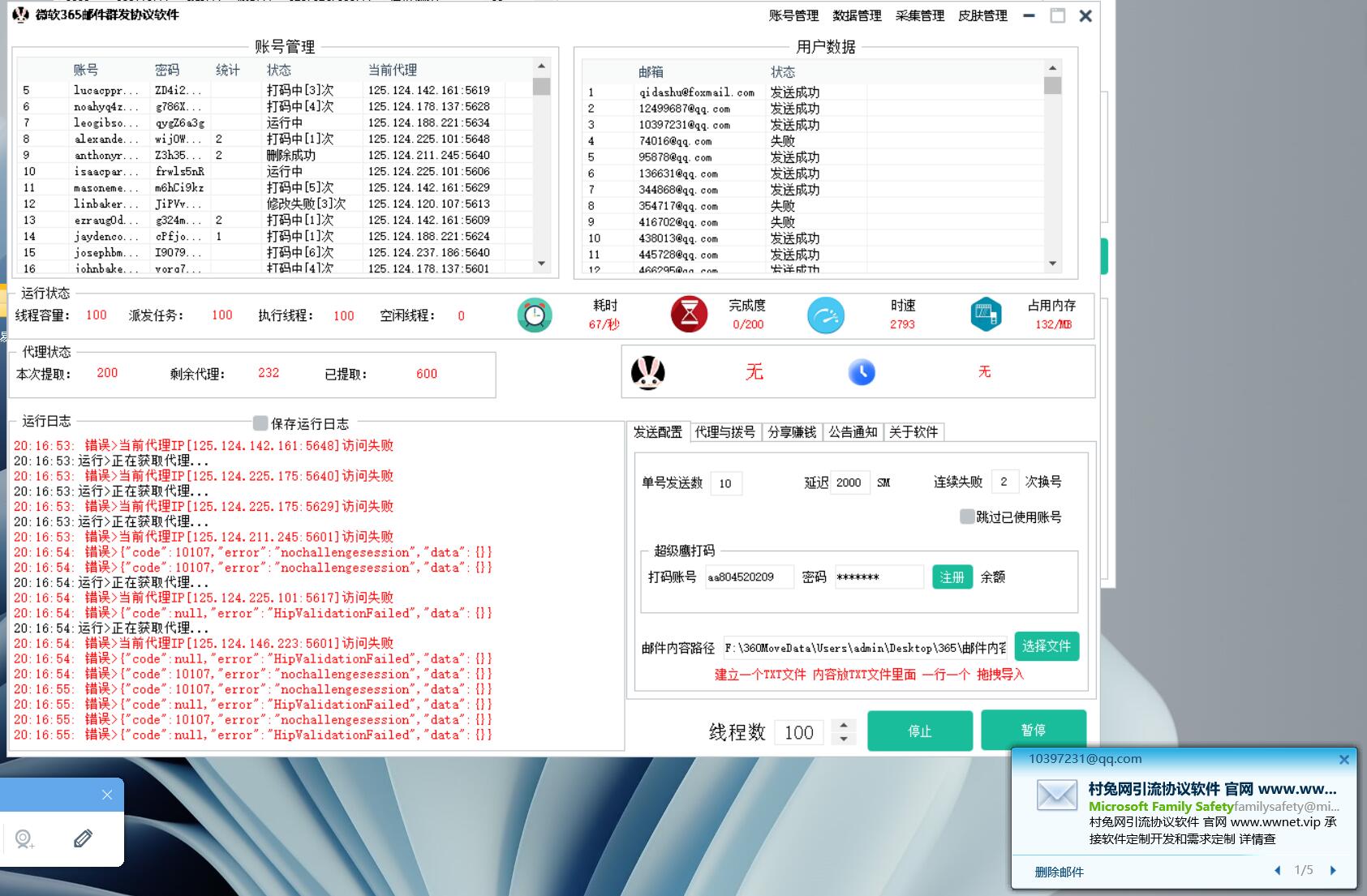The height and width of the screenshot is (896, 1367).
Task: Click the envelope icon in mail notification
Action: 1057,795
